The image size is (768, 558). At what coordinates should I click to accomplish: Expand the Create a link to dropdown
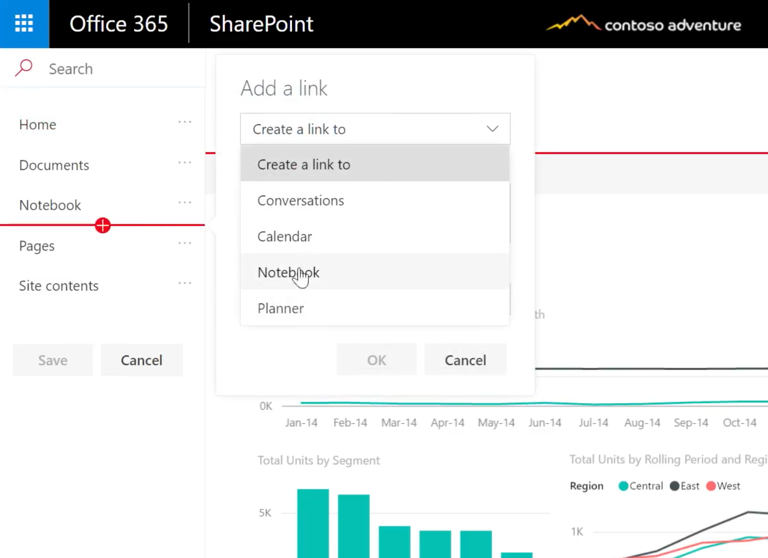(x=375, y=129)
